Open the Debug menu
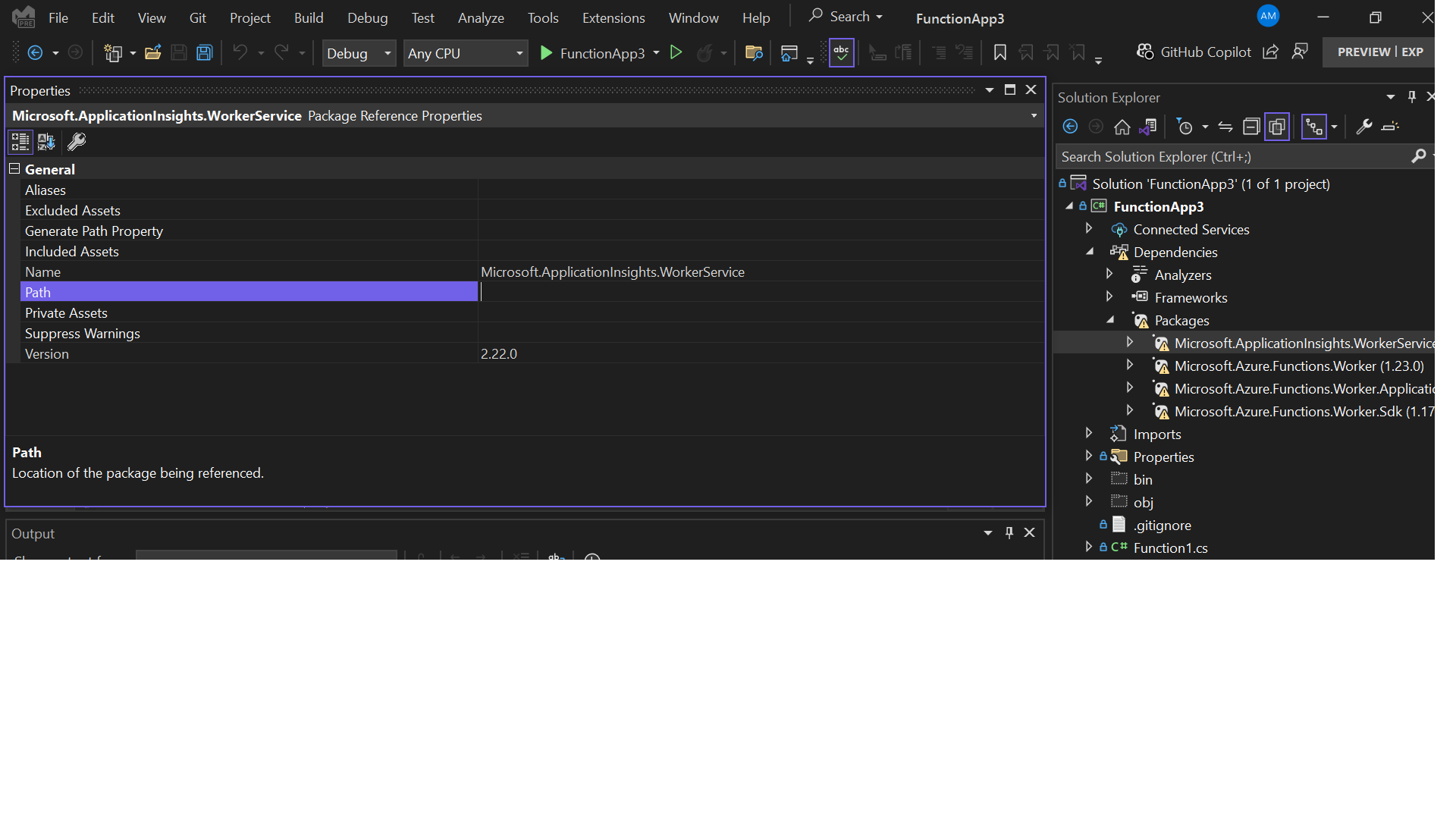 pyautogui.click(x=368, y=17)
